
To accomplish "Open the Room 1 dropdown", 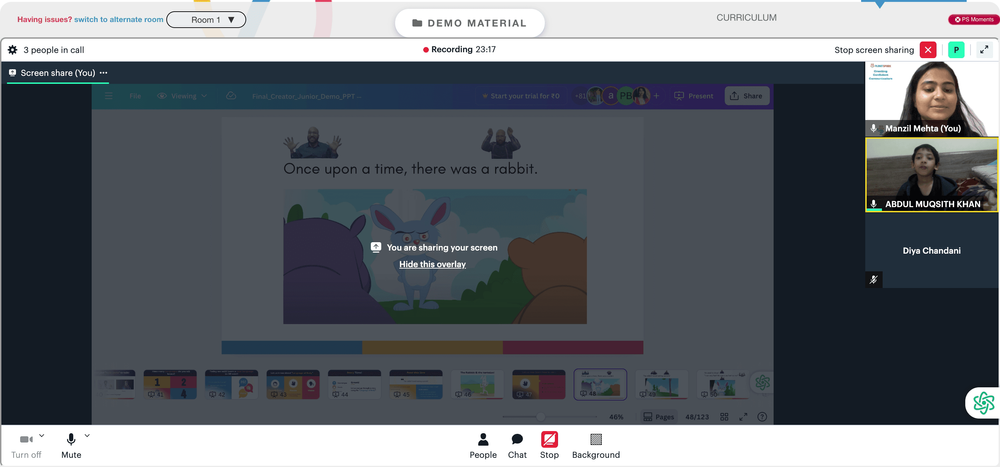I will [206, 20].
